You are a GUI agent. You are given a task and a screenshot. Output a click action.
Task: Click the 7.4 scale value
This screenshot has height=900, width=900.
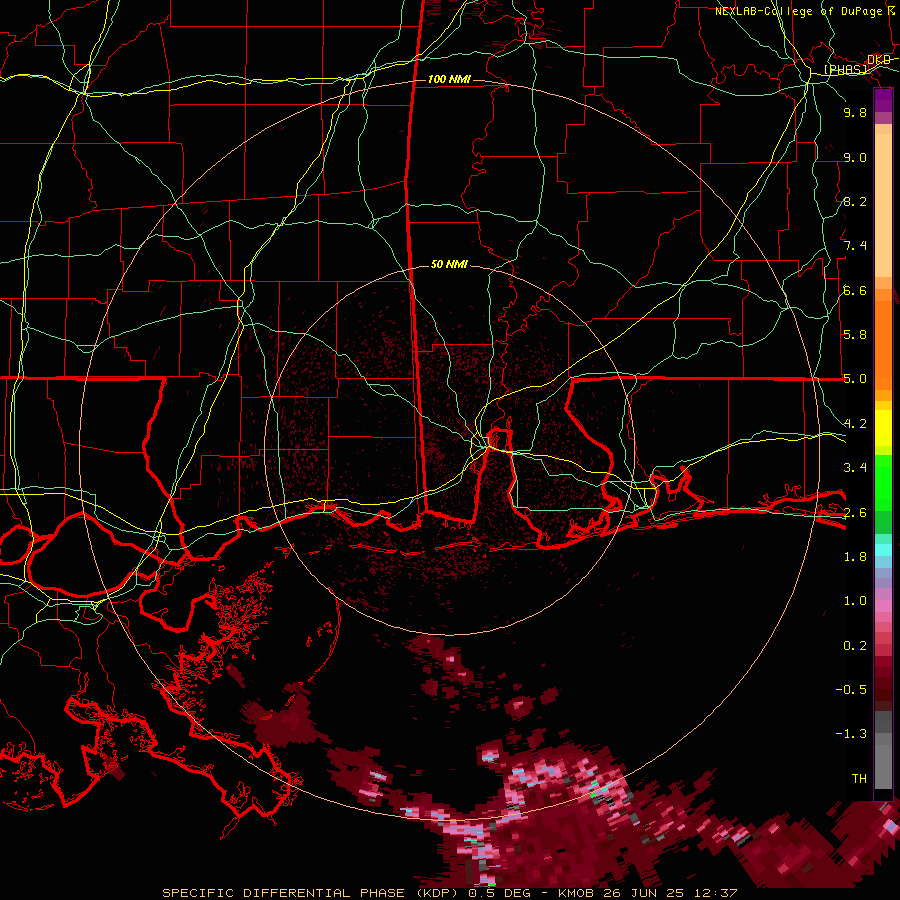pos(855,246)
